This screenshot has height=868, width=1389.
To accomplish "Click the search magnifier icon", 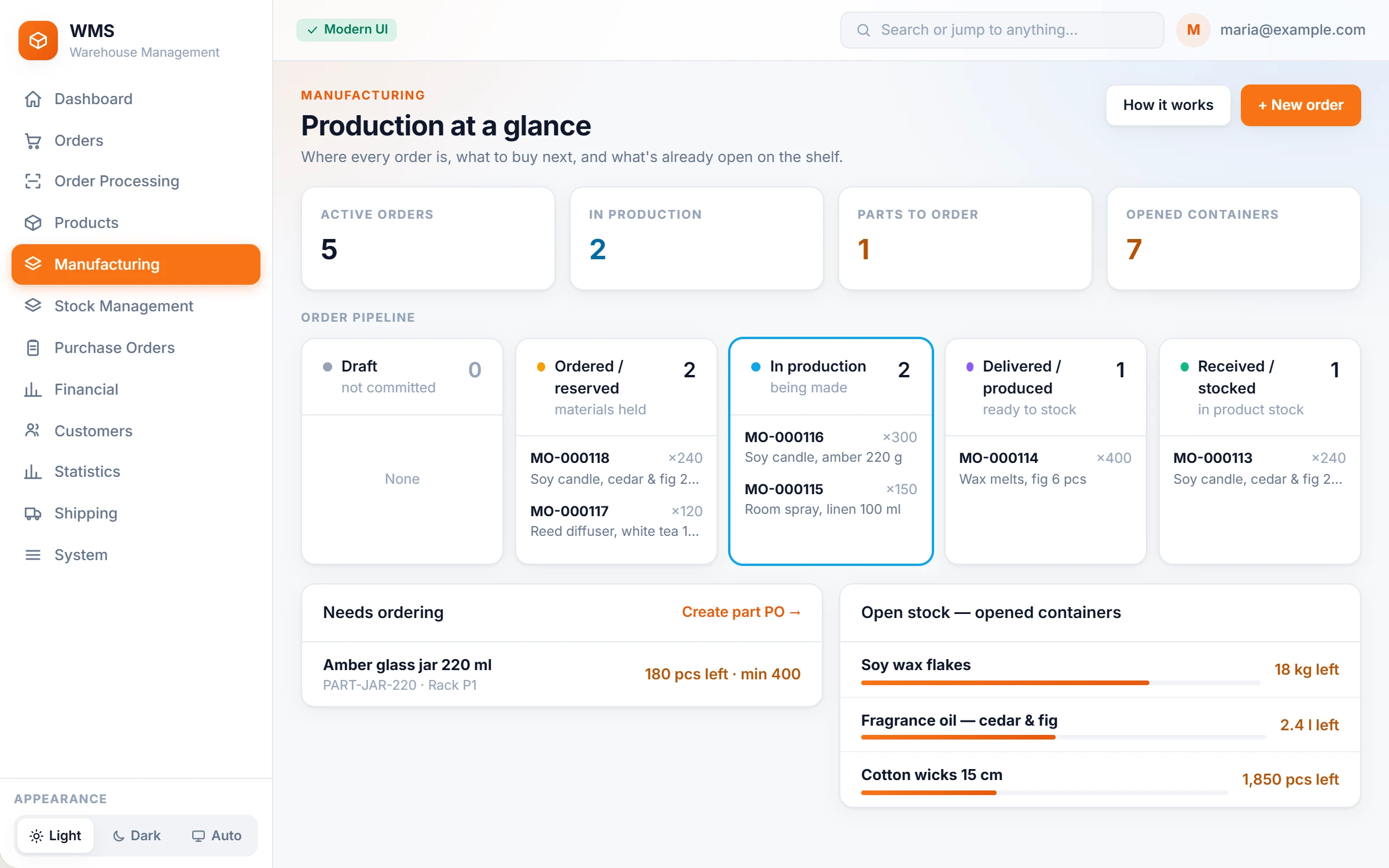I will coord(863,30).
